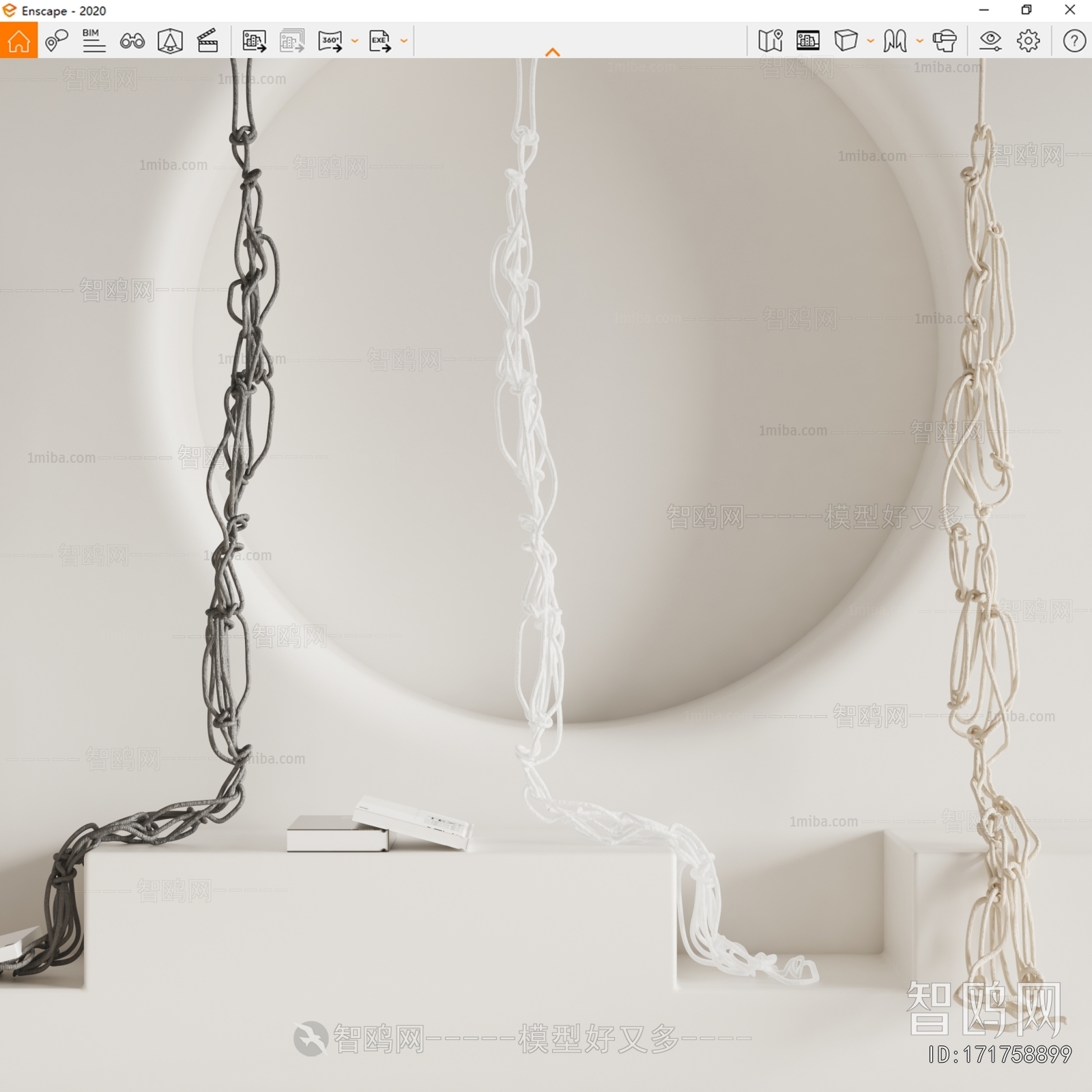Screen dimensions: 1092x1092
Task: Select the cube projection mode icon
Action: (846, 41)
